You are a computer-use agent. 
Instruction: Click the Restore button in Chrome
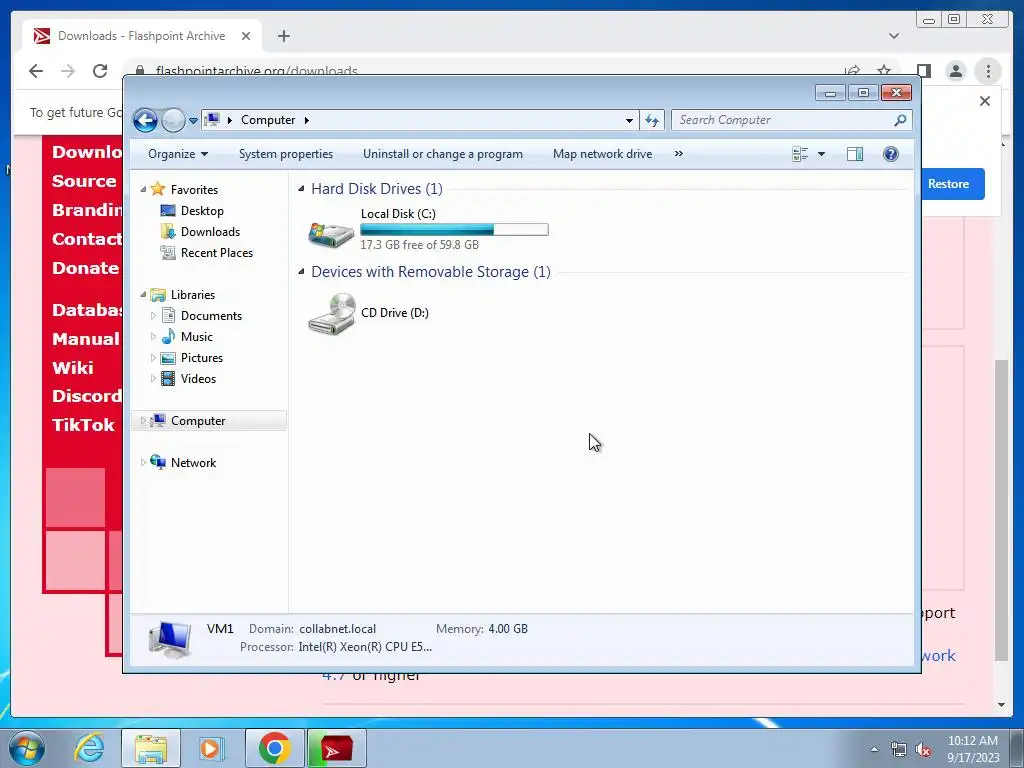tap(948, 184)
